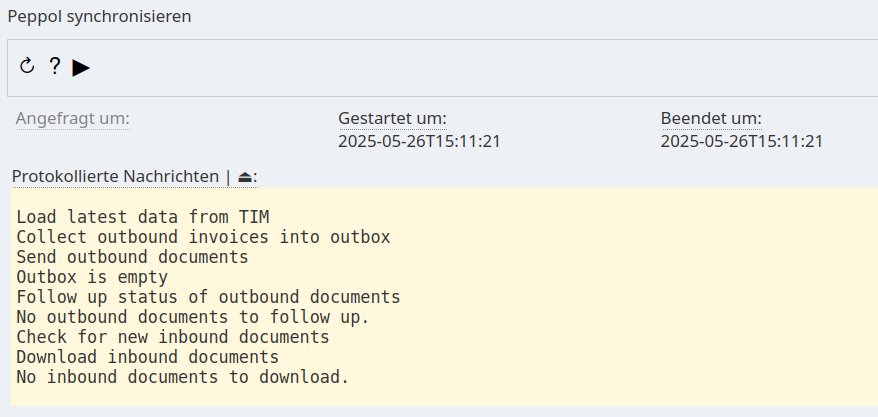Click the 'Download inbound documents' log line
The height and width of the screenshot is (417, 878).
tap(147, 357)
